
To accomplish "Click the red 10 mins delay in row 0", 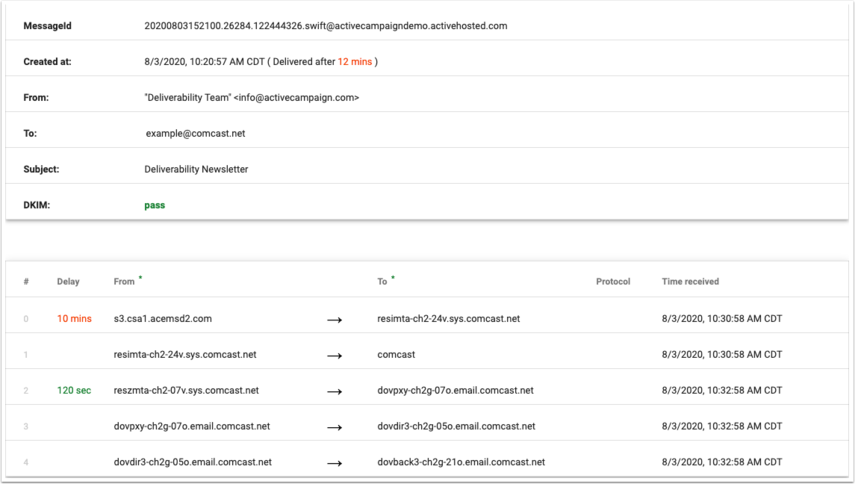I will click(74, 319).
